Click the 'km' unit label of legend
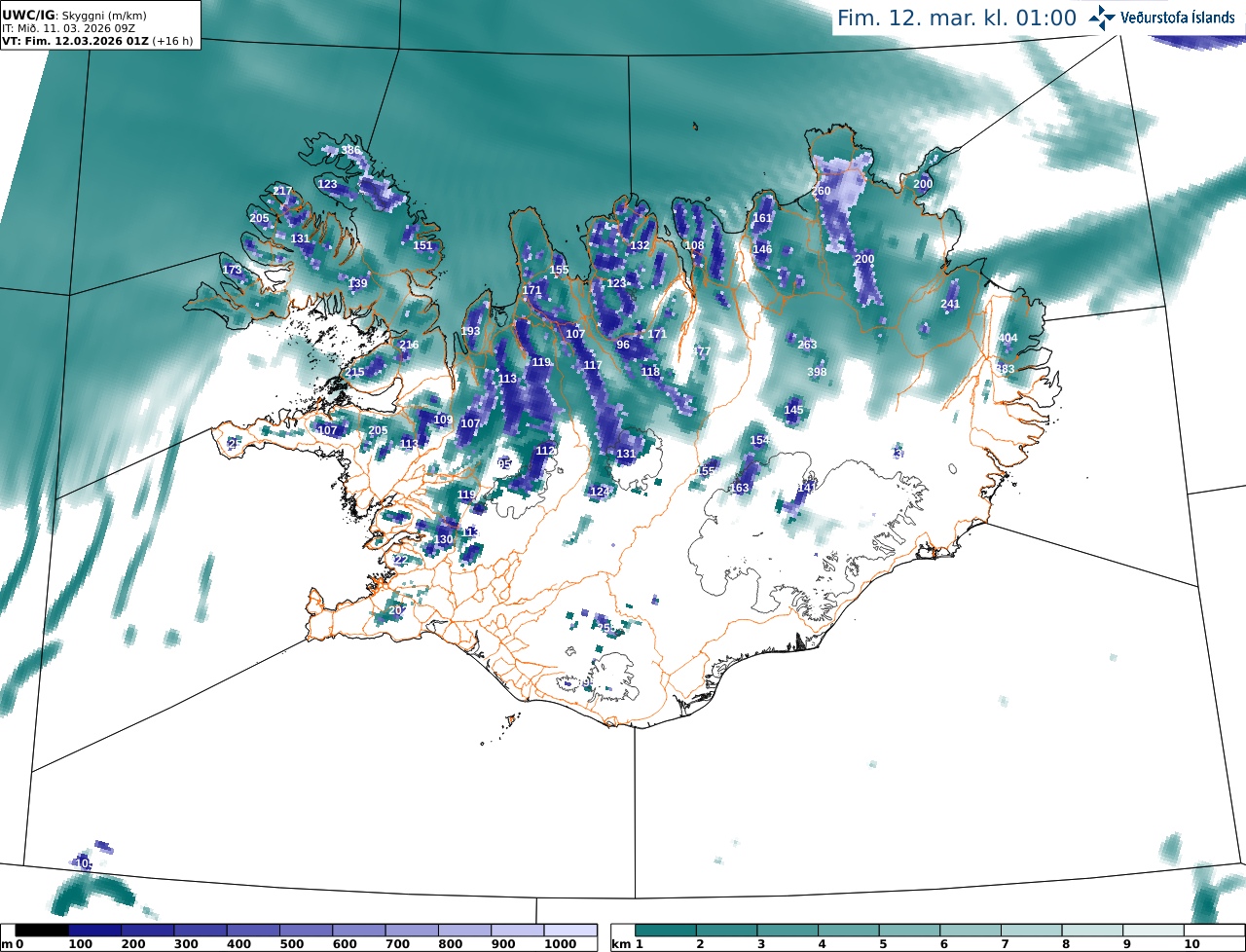Screen dimensions: 1246x952 click(x=620, y=944)
